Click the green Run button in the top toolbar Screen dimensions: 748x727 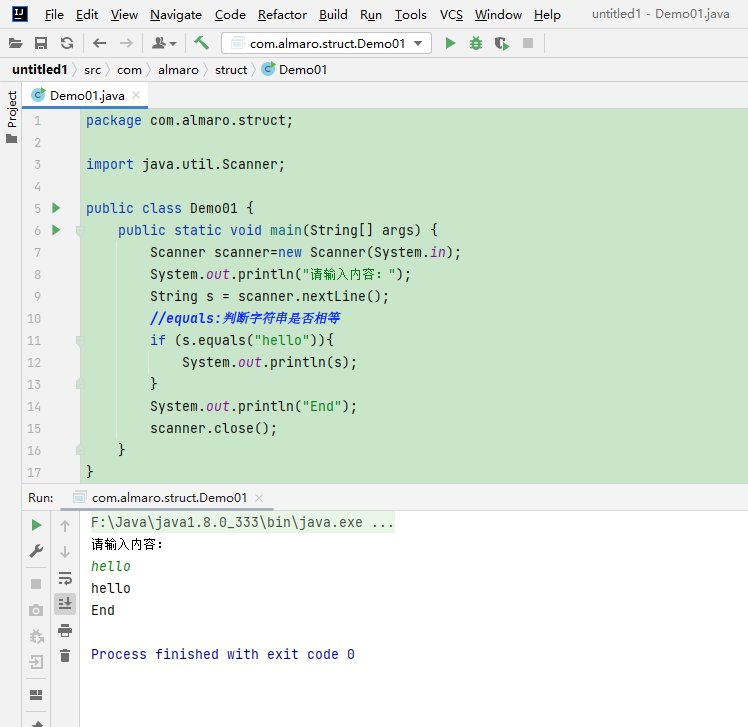click(x=450, y=43)
